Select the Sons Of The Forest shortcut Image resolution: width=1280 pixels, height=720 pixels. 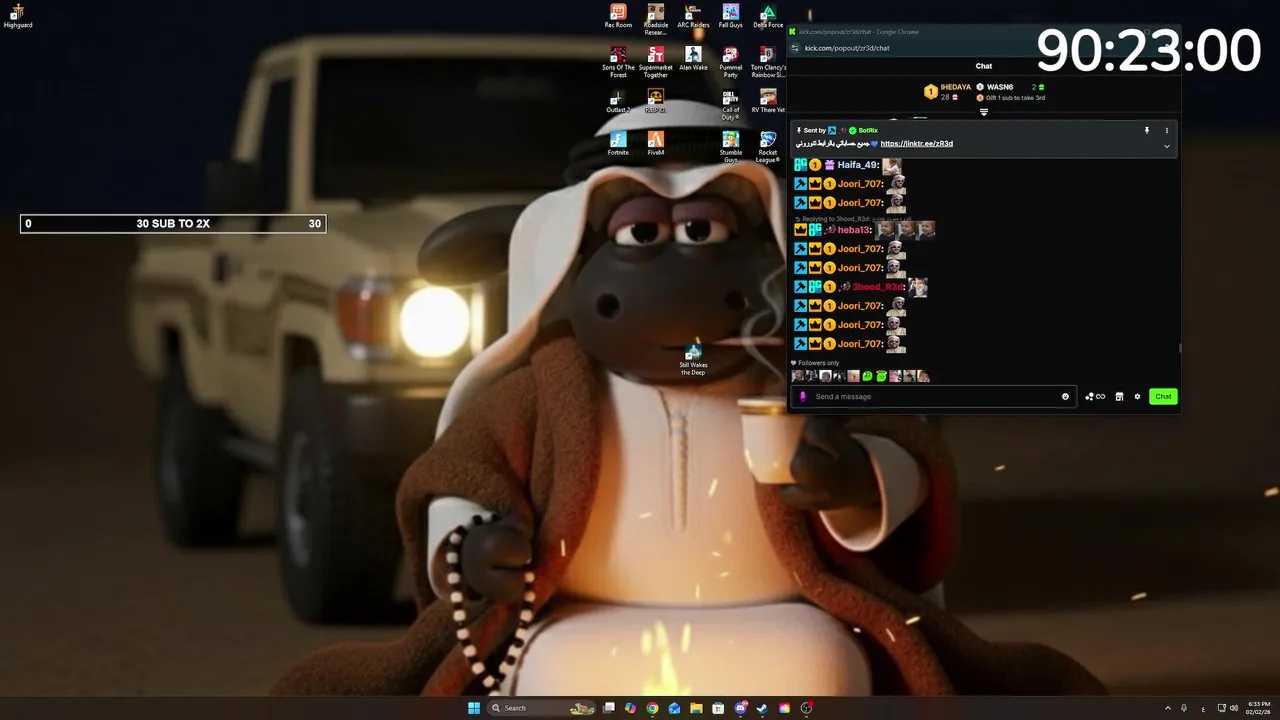pyautogui.click(x=618, y=62)
